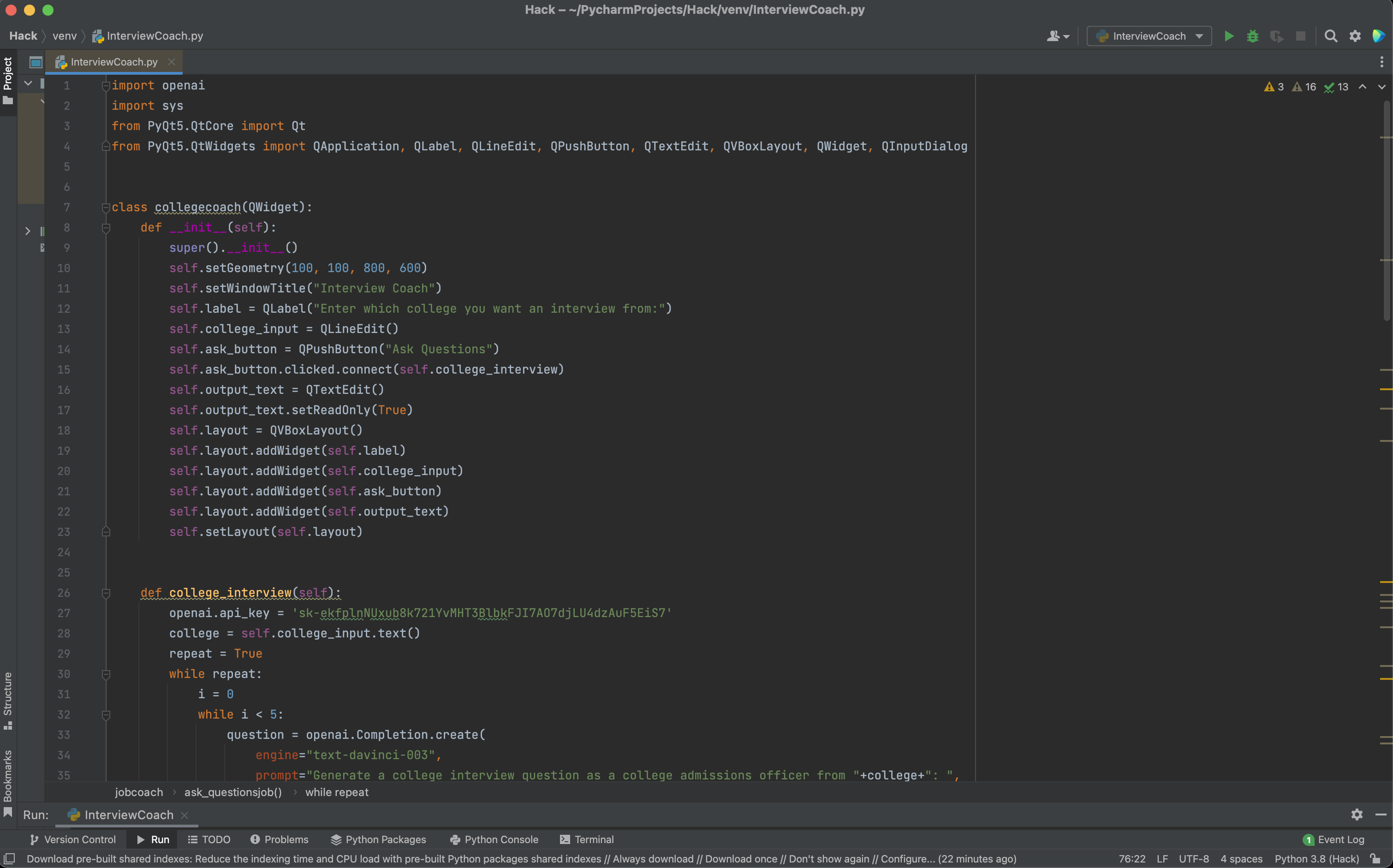Toggle tool window bars with the bottom-left square icon
This screenshot has height=868, width=1393.
pyautogui.click(x=9, y=859)
